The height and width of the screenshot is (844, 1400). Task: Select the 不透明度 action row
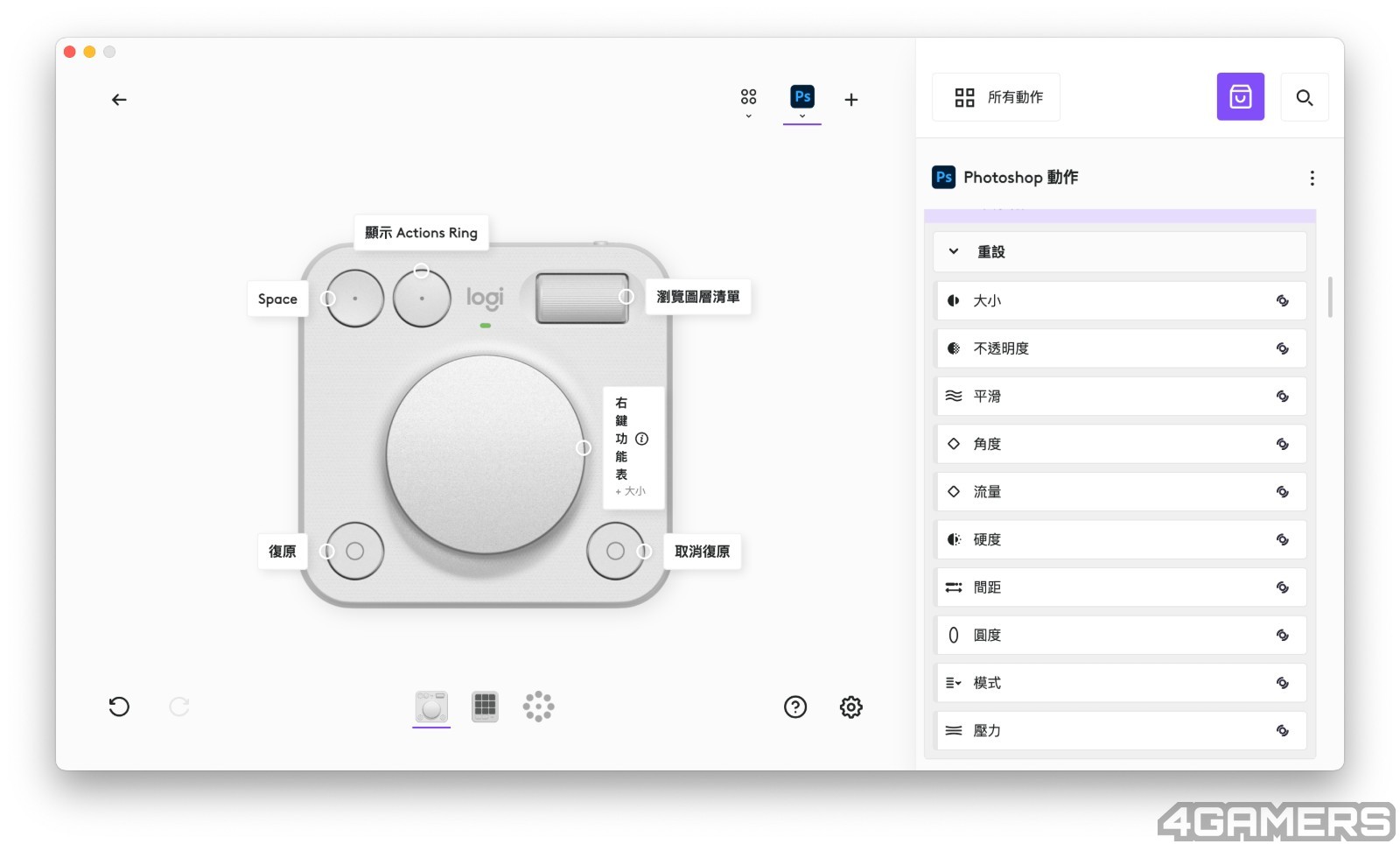coord(1121,348)
